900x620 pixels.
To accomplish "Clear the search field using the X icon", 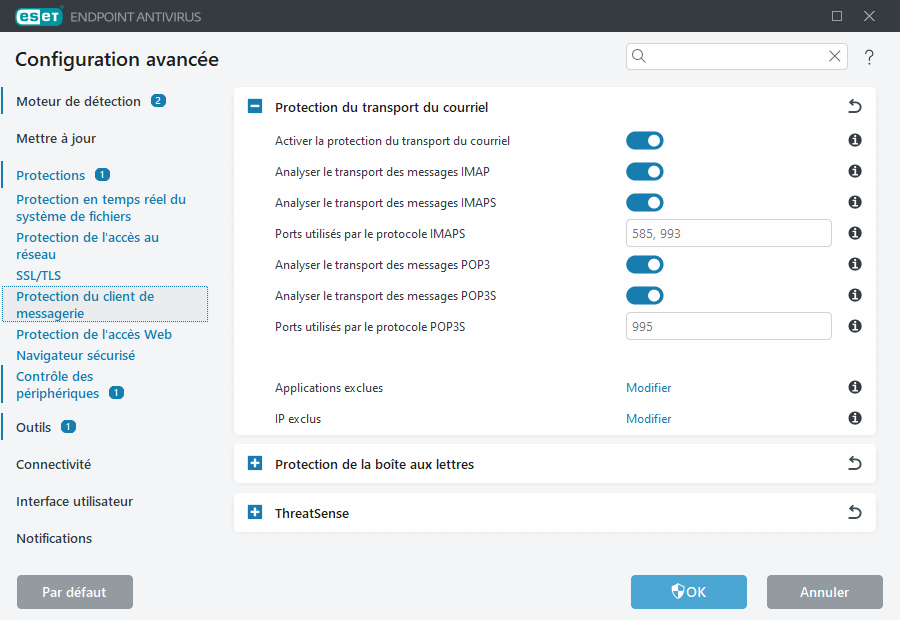I will coord(834,57).
